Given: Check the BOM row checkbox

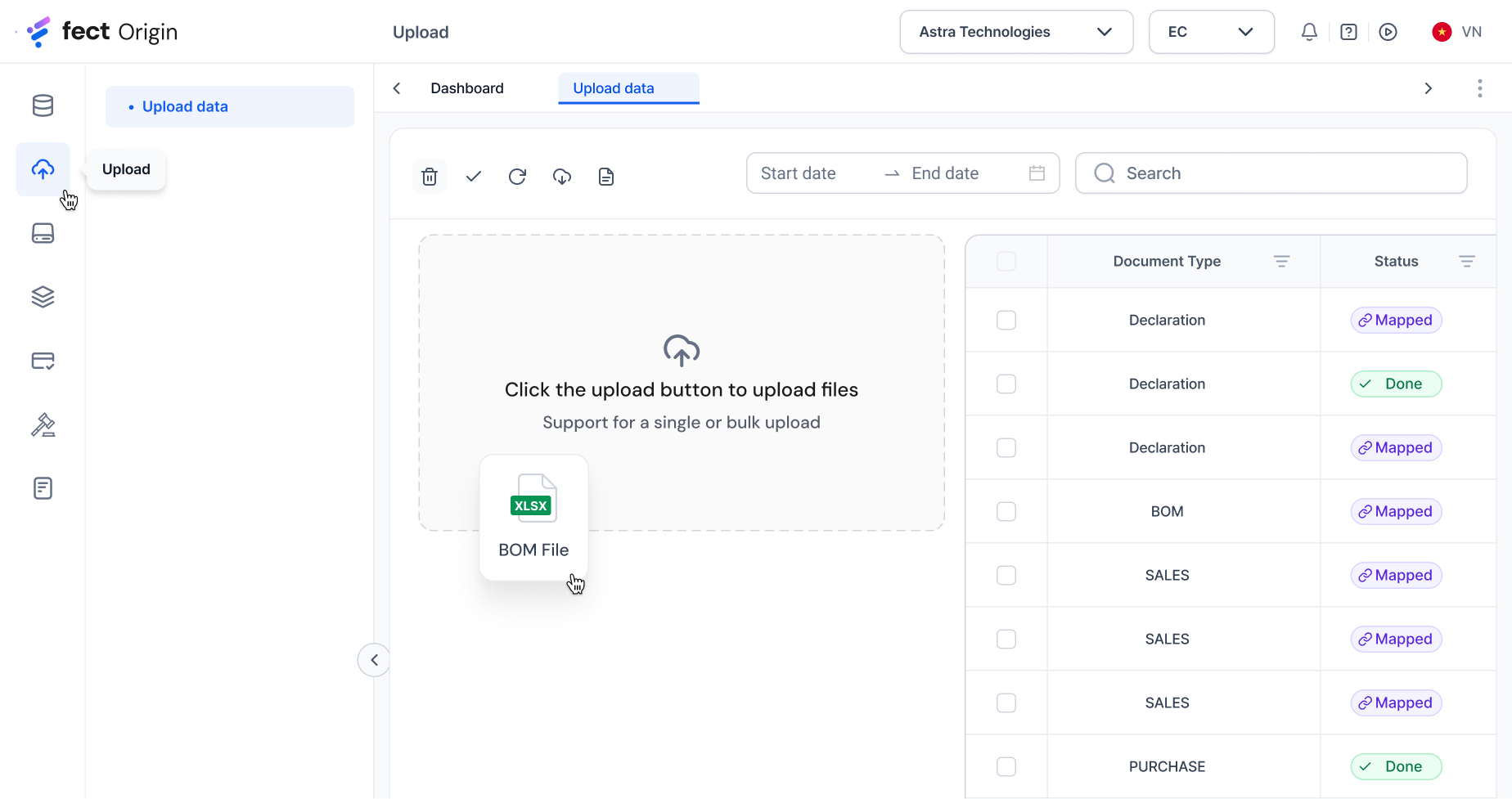Looking at the screenshot, I should (x=1006, y=512).
